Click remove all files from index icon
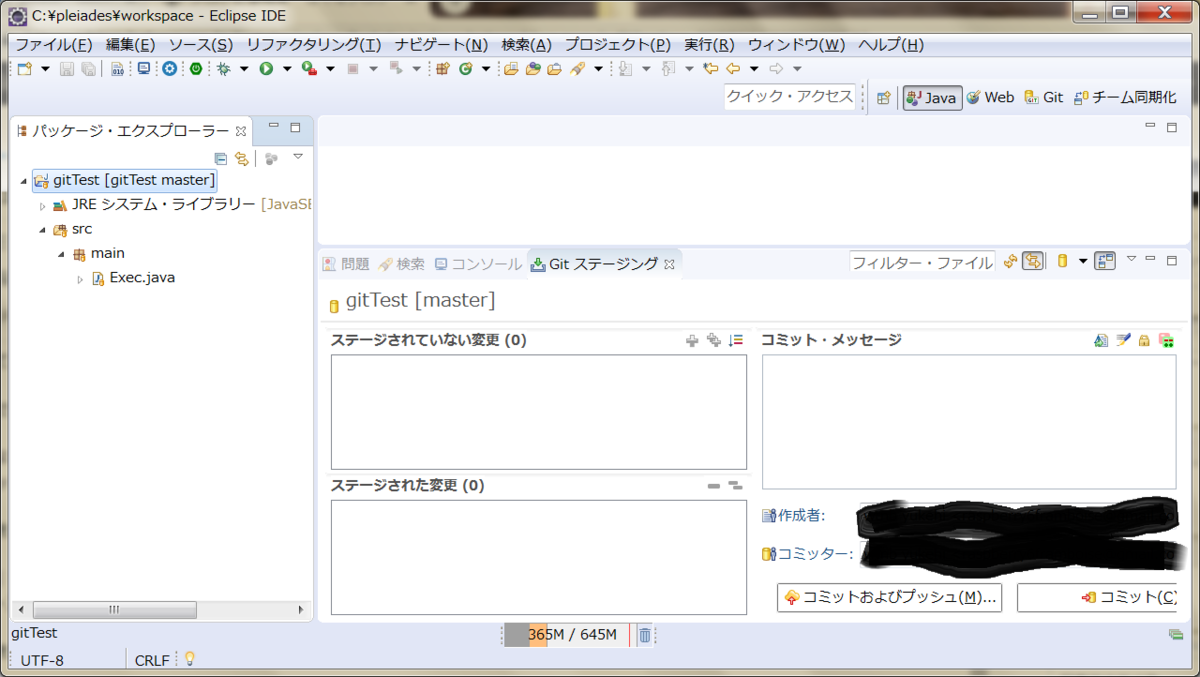Screen dimensions: 1200x677 (736, 486)
